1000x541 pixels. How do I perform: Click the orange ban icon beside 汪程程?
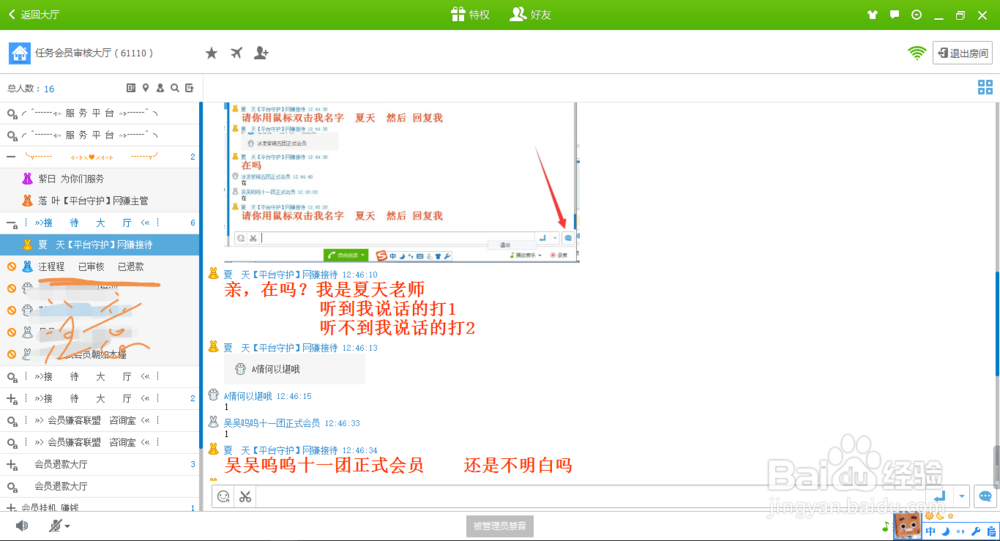point(11,267)
